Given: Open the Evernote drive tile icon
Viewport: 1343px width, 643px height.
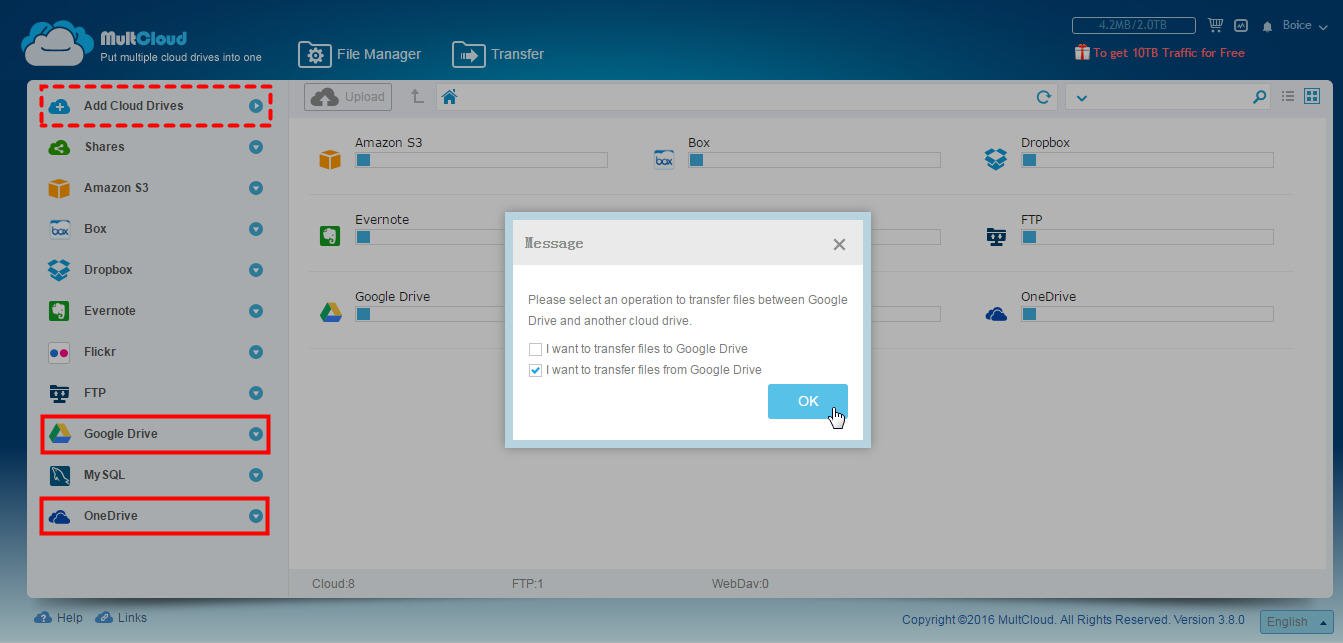Looking at the screenshot, I should click(330, 236).
